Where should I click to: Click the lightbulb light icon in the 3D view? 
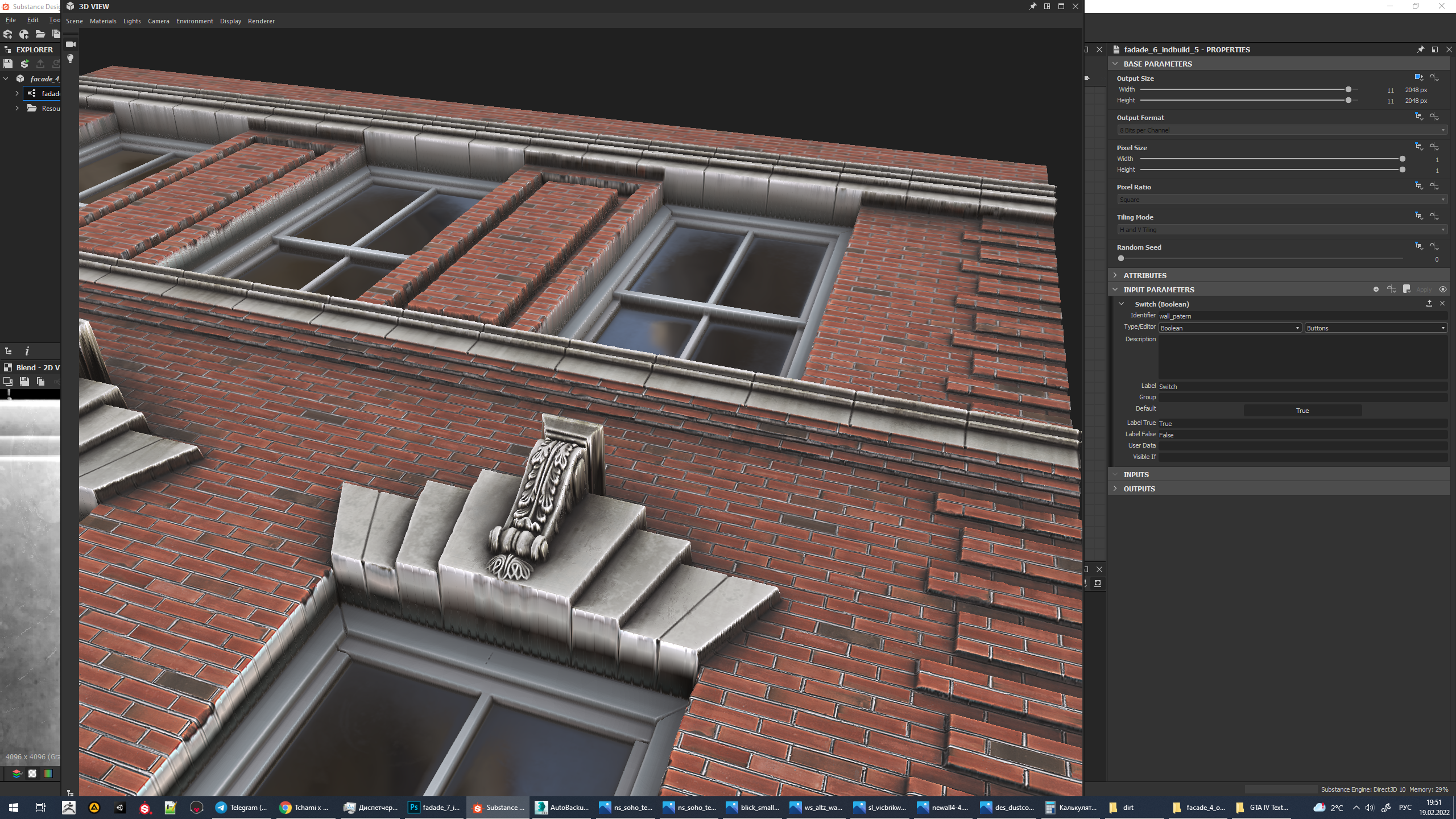71,59
